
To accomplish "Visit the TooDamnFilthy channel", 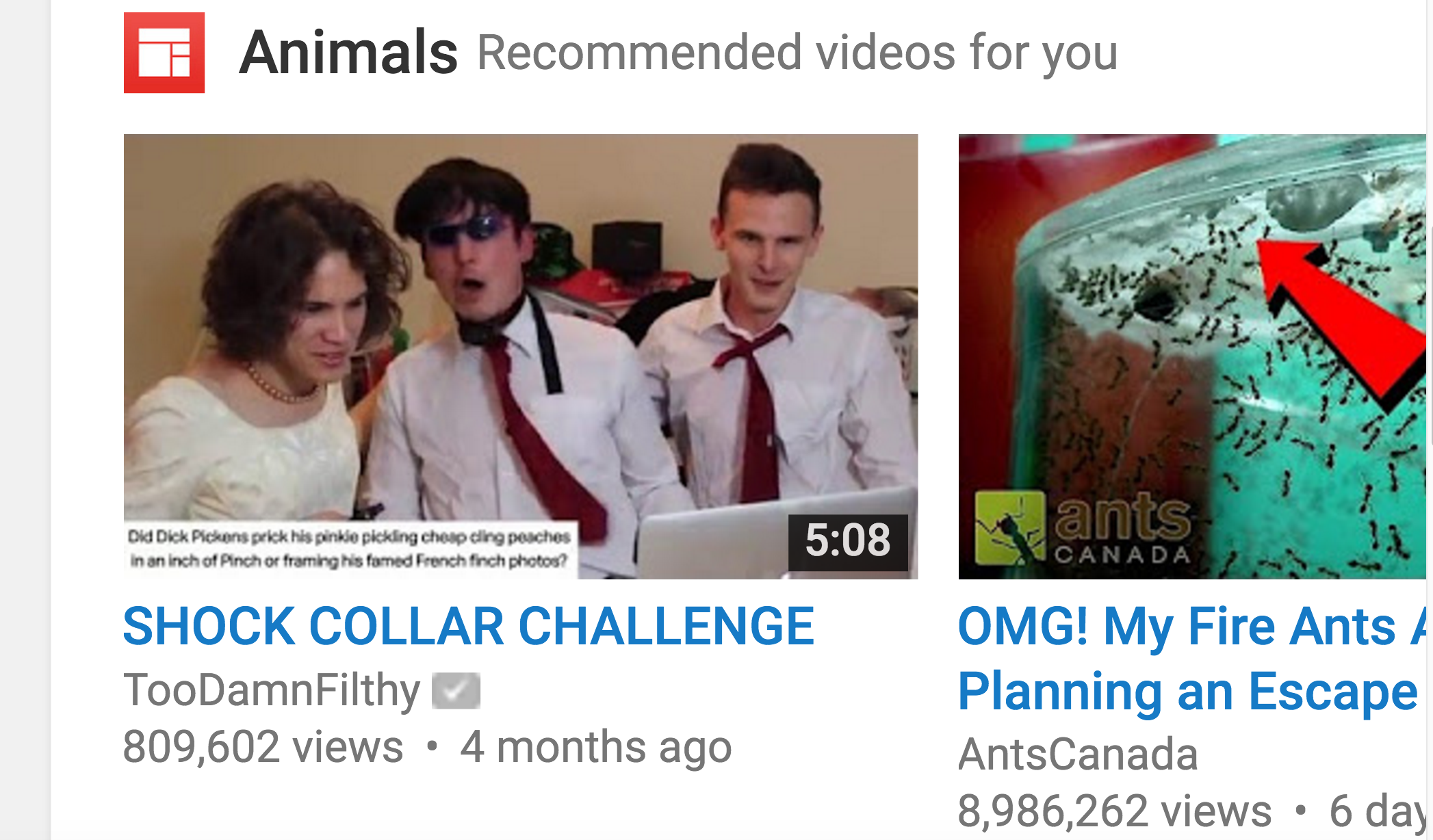I will [x=272, y=690].
